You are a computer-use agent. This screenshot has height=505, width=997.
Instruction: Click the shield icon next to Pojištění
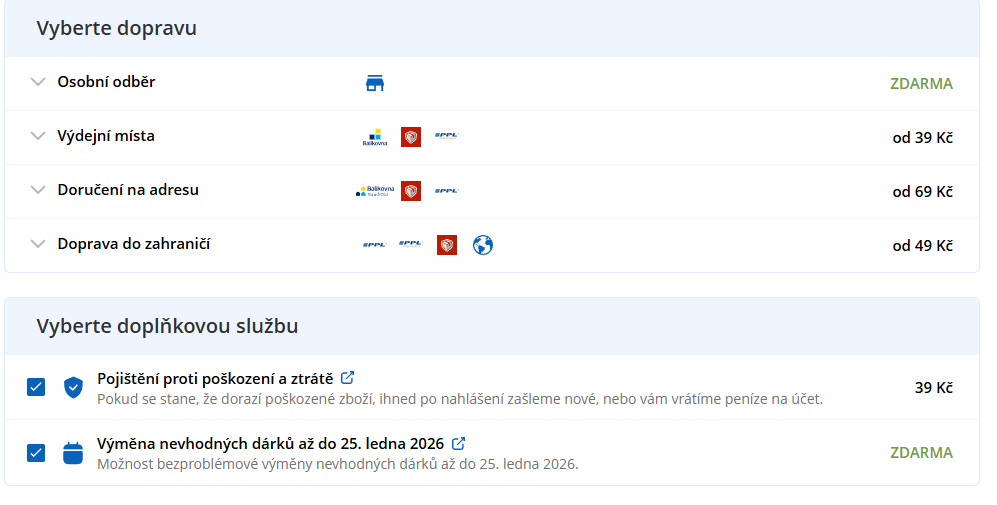tap(73, 387)
